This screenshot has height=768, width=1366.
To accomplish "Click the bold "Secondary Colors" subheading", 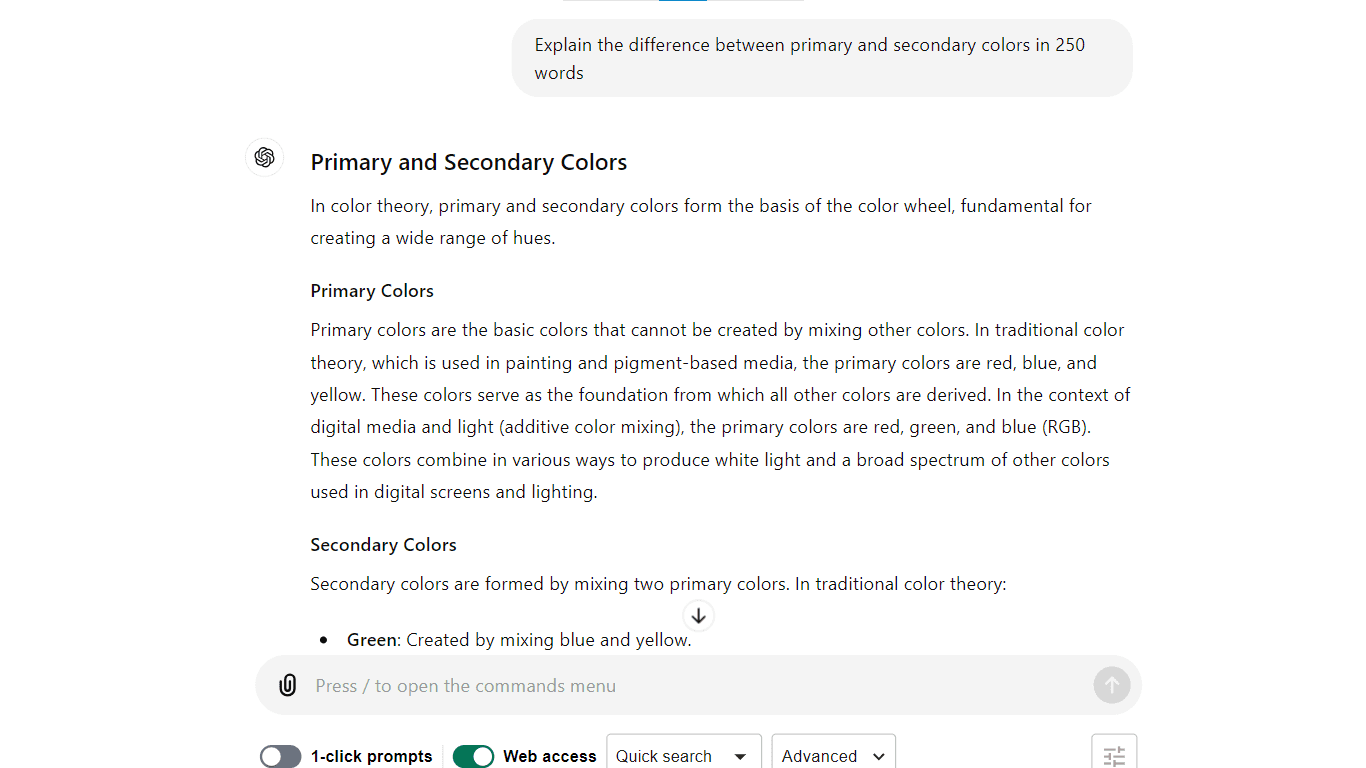I will pyautogui.click(x=383, y=545).
